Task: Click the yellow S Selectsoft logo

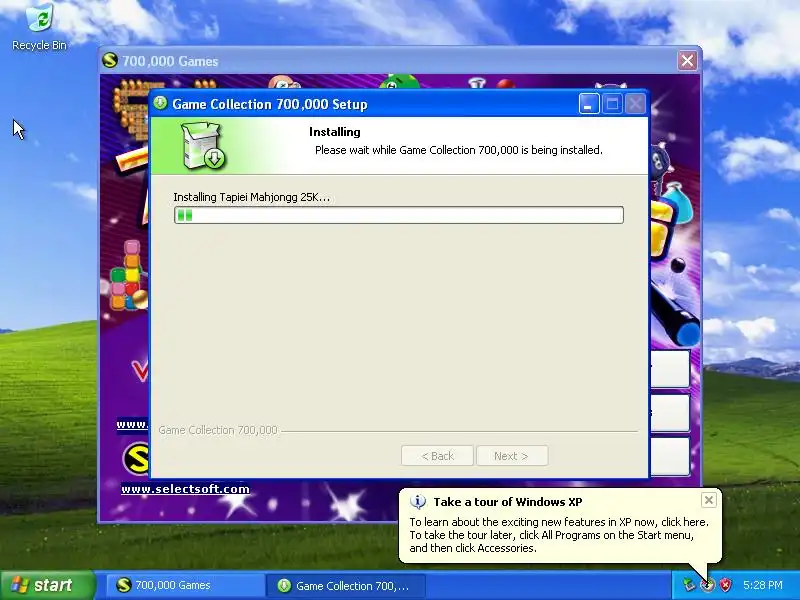Action: point(136,459)
